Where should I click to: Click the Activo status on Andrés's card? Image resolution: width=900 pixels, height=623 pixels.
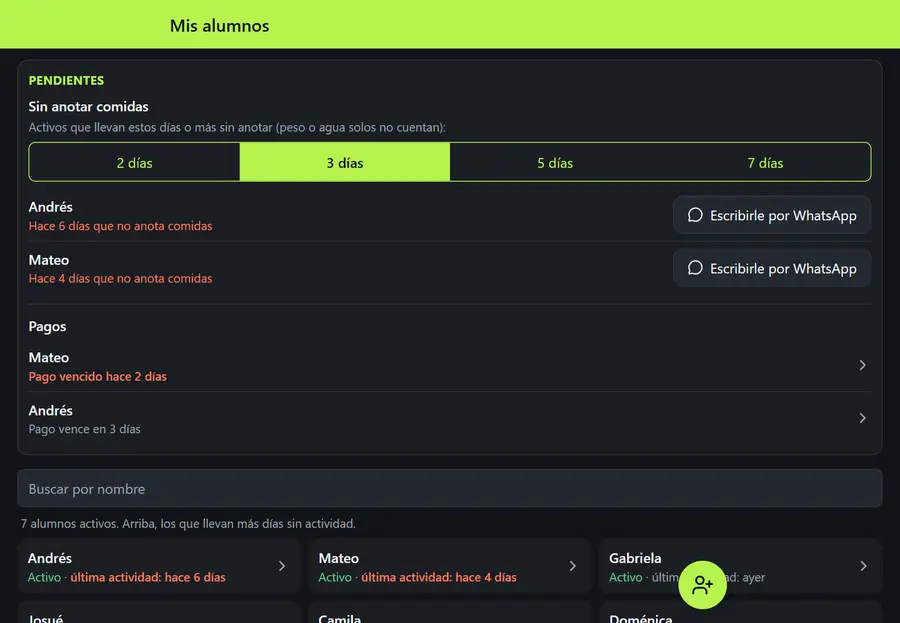[x=44, y=577]
